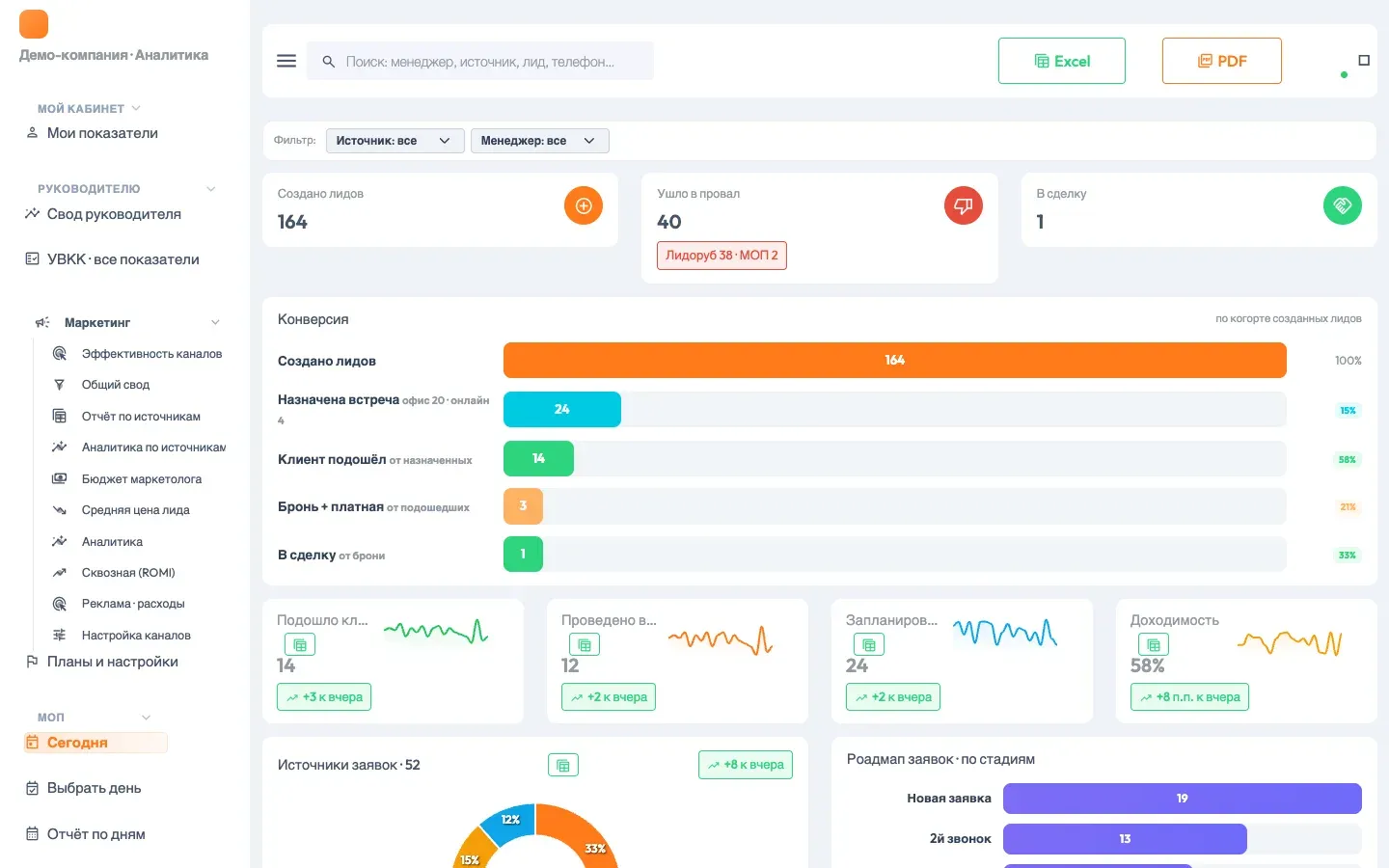Screen dimensions: 1389x868
Task: Open the Менеджер: все dropdown
Action: pos(540,141)
